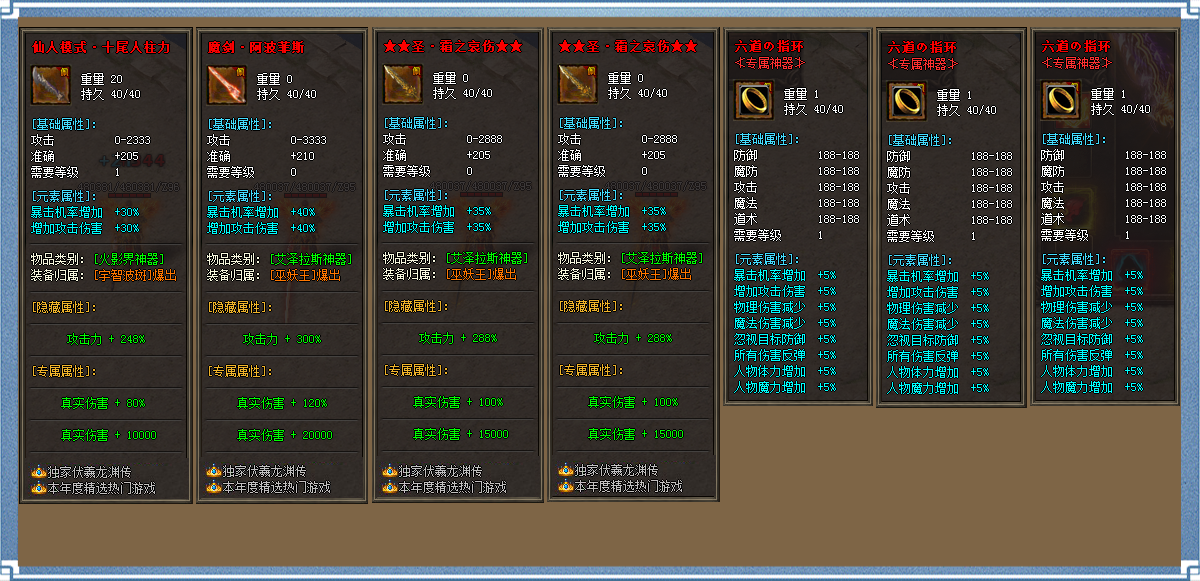Select the second 圣·霜之哀伤 sword icon
1200x581 pixels.
576,85
